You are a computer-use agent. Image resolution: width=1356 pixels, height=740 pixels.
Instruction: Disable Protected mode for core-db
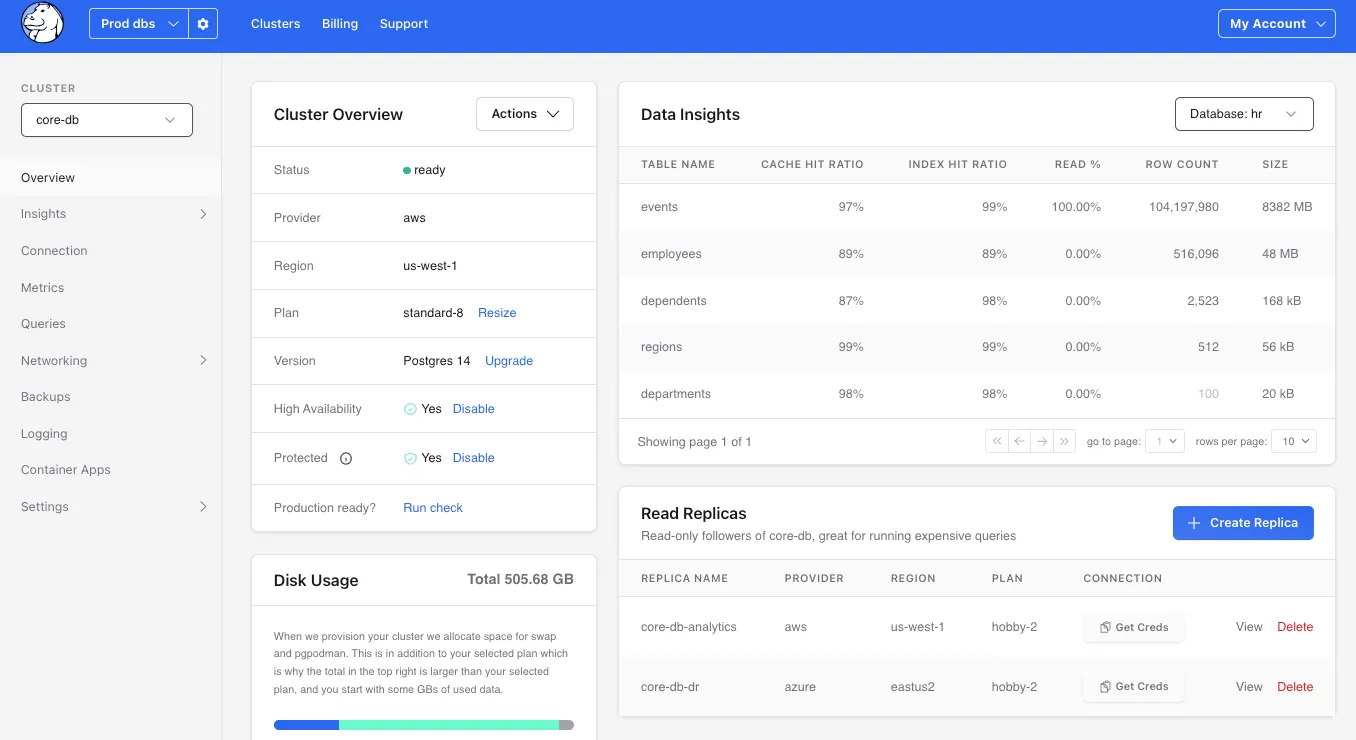(x=473, y=457)
